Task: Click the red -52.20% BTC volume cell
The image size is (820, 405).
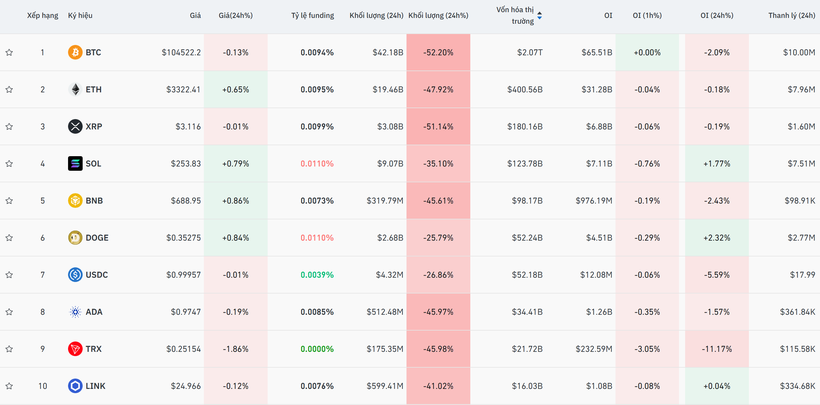Action: point(438,52)
